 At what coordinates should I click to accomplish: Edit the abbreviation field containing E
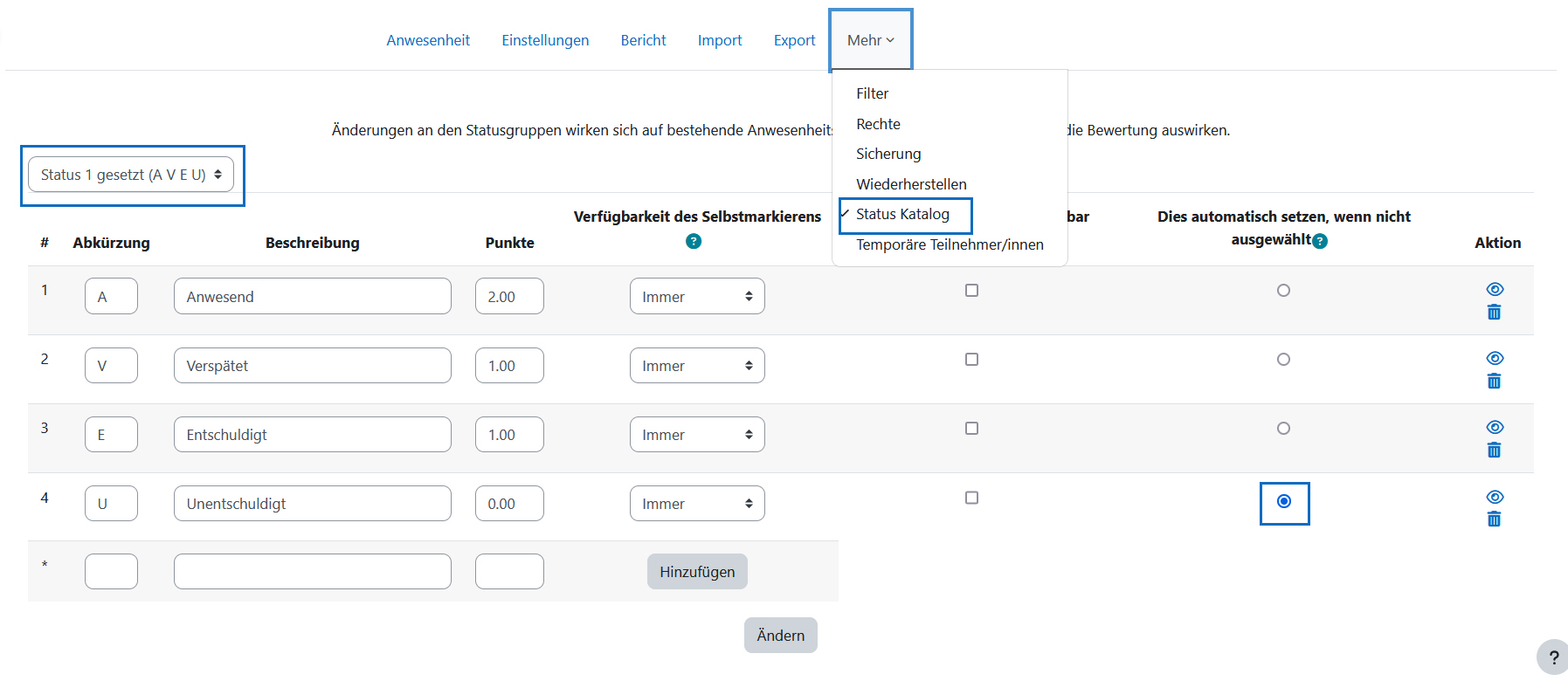pos(111,434)
